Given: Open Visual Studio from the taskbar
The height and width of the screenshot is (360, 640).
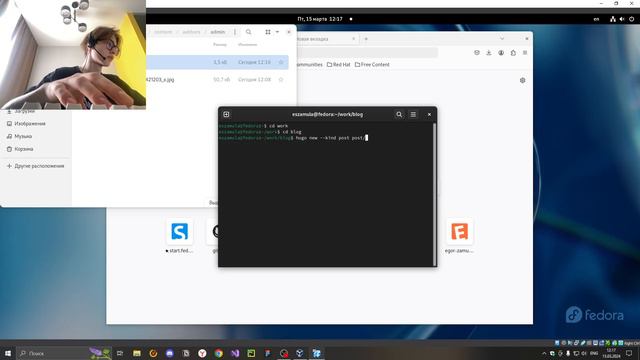Looking at the screenshot, I should pyautogui.click(x=235, y=353).
